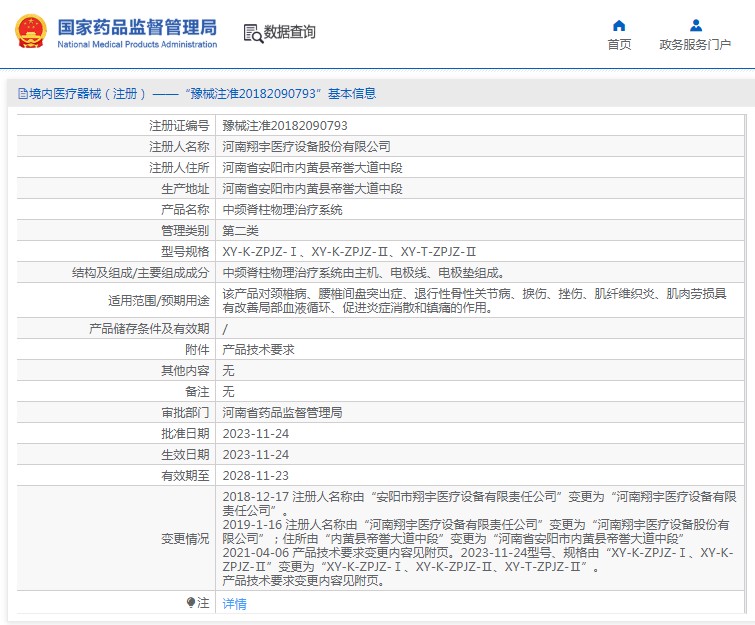Select the 管理类别 label
This screenshot has width=755, height=625.
185,231
